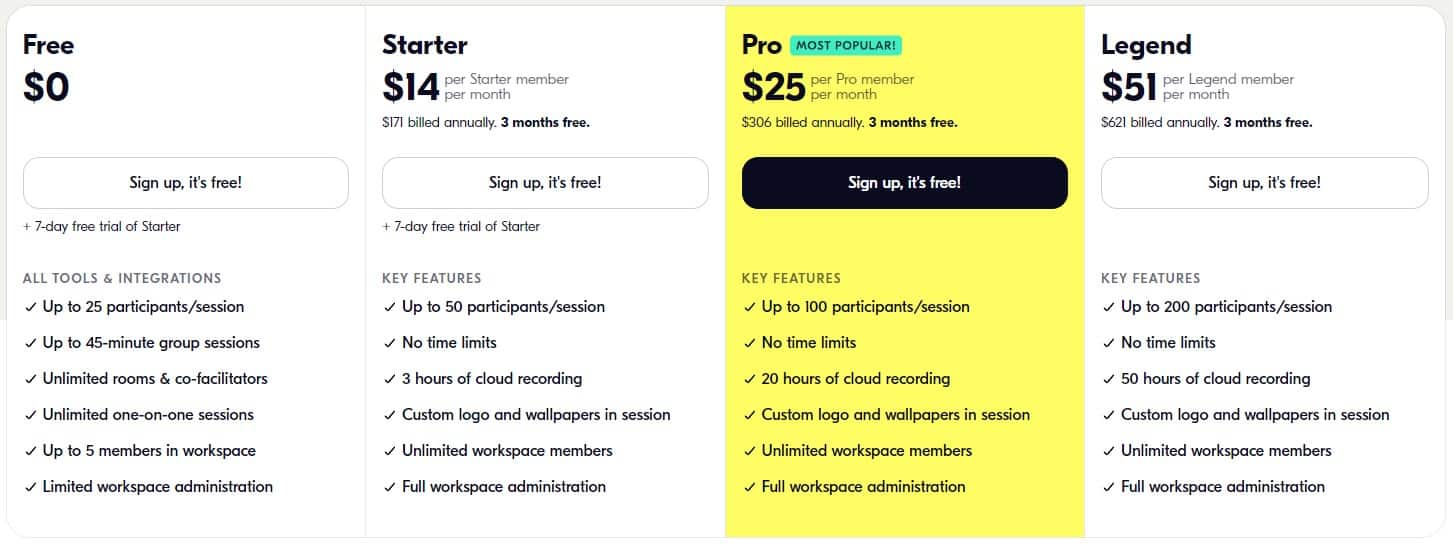The width and height of the screenshot is (1453, 547).
Task: Click Unlimited rooms & co-facilitators feature
Action: click(x=155, y=379)
